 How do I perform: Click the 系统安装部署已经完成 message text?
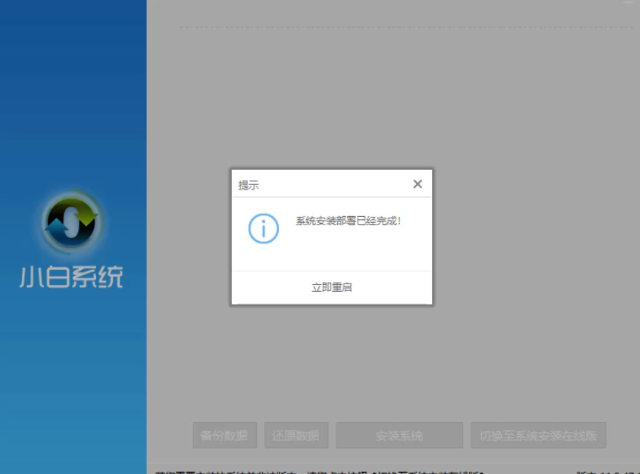pos(348,220)
